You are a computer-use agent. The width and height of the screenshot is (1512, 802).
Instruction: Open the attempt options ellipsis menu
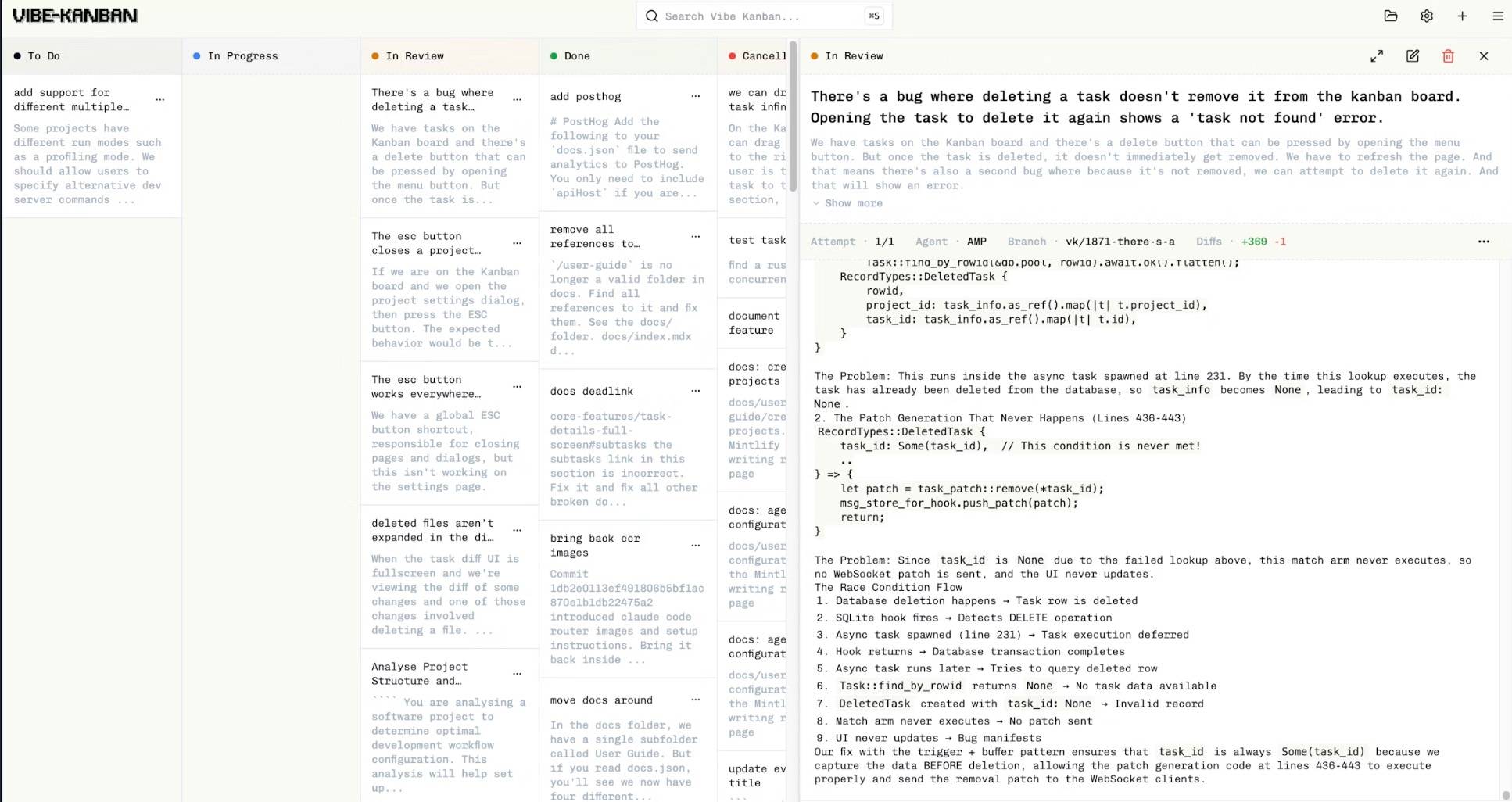point(1483,242)
